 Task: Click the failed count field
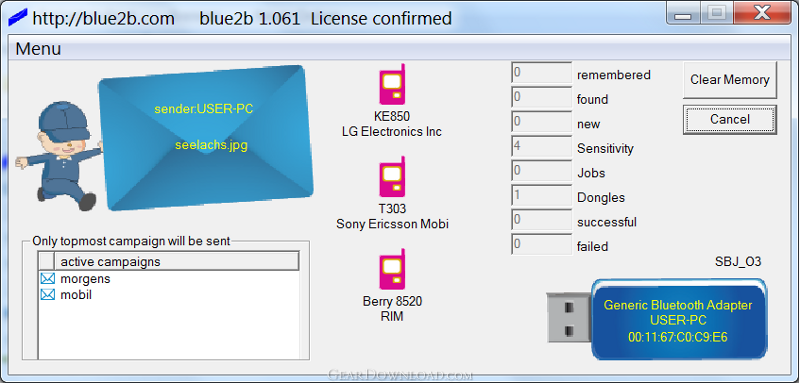(x=541, y=244)
